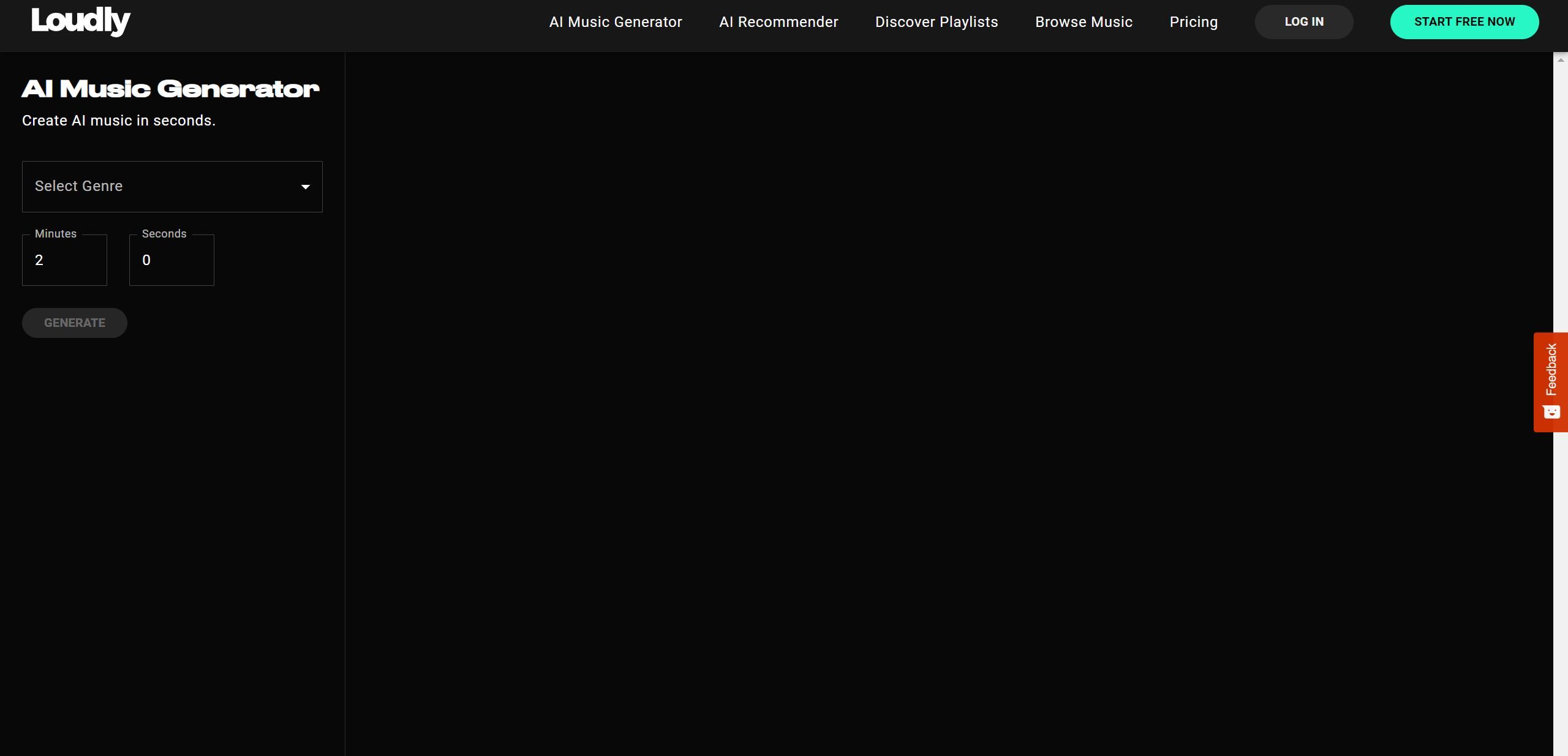This screenshot has height=756, width=1568.
Task: Open the Select Genre dropdown
Action: tap(171, 187)
